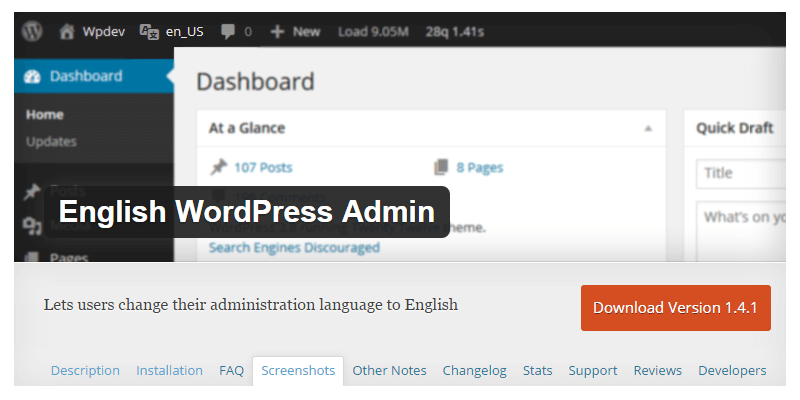The height and width of the screenshot is (400, 800).
Task: Click the en_US language switcher icon
Action: click(149, 31)
